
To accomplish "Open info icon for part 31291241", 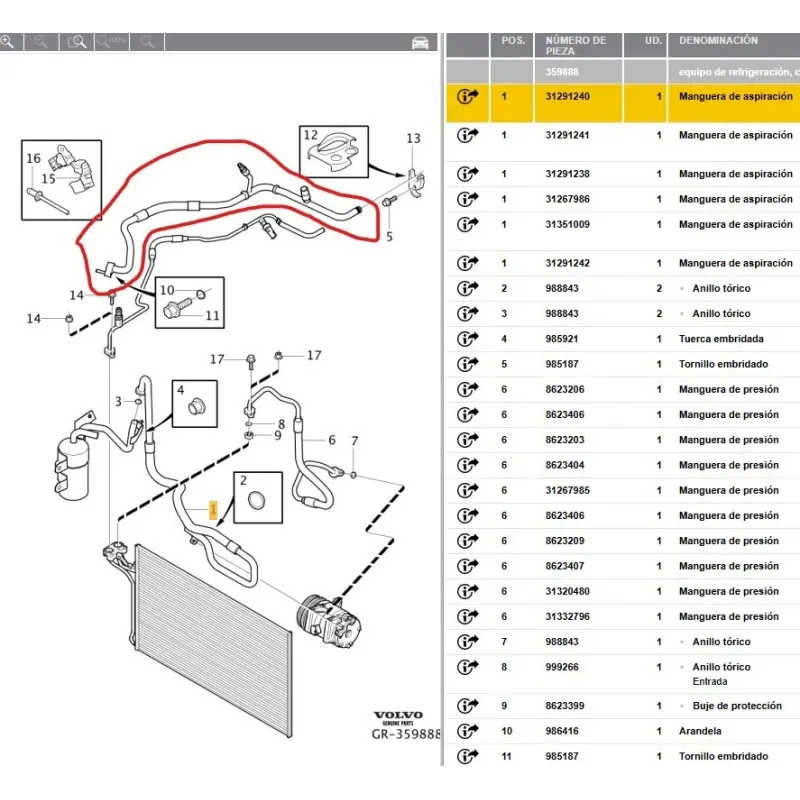I will [x=467, y=135].
